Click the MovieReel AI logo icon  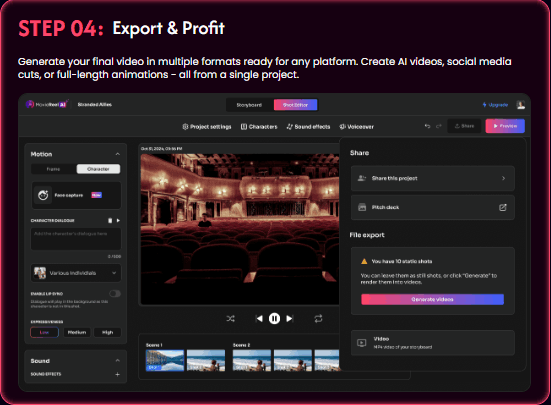coord(30,104)
